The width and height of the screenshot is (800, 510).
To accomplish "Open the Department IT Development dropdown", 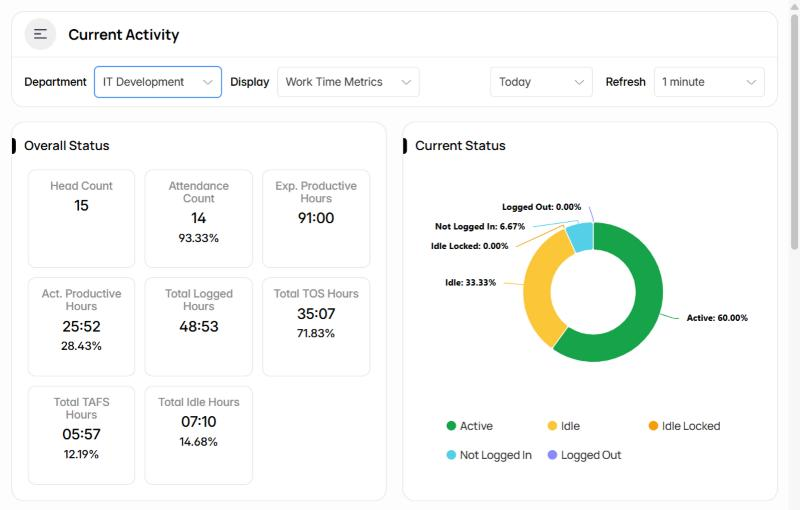I will (x=158, y=82).
